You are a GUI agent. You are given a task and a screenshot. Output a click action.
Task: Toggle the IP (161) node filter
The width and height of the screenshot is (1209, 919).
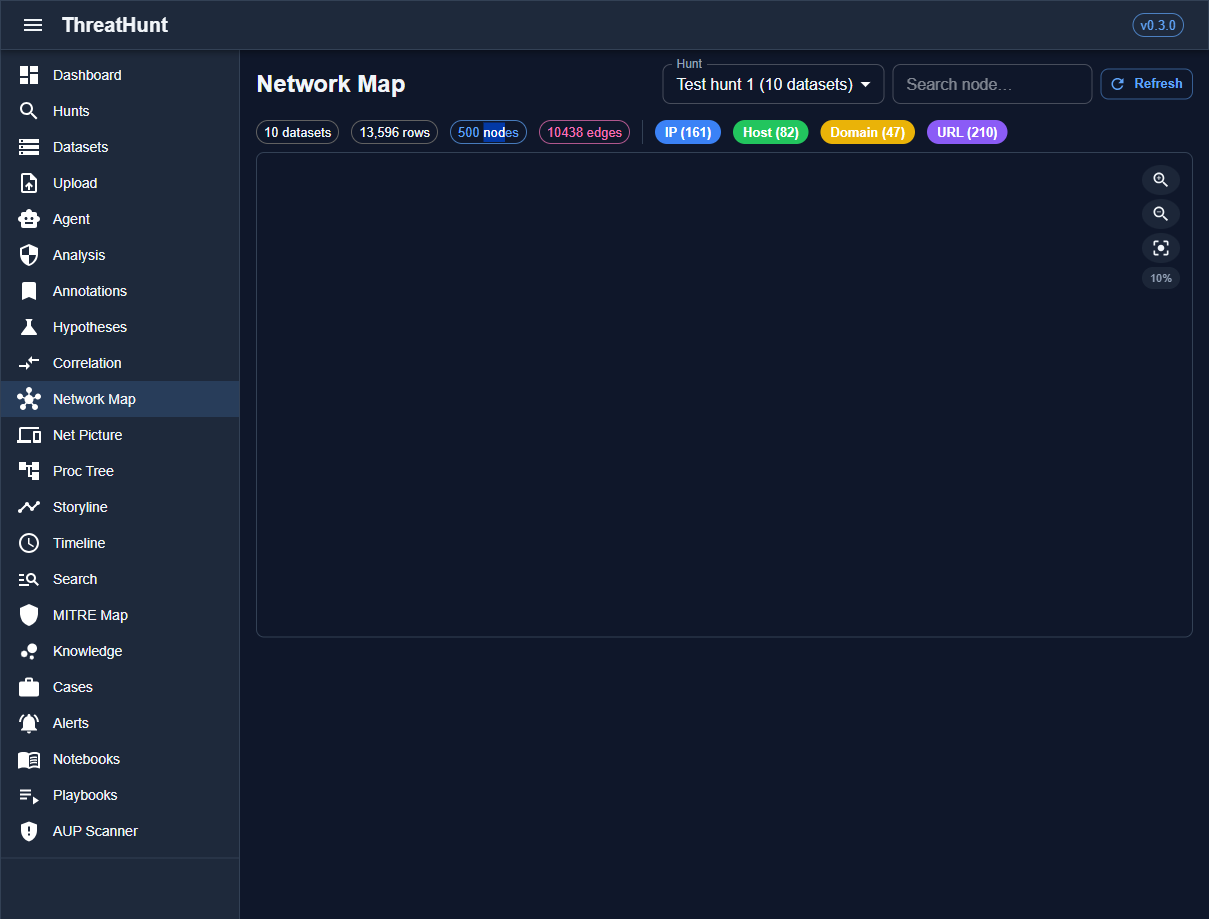coord(687,132)
